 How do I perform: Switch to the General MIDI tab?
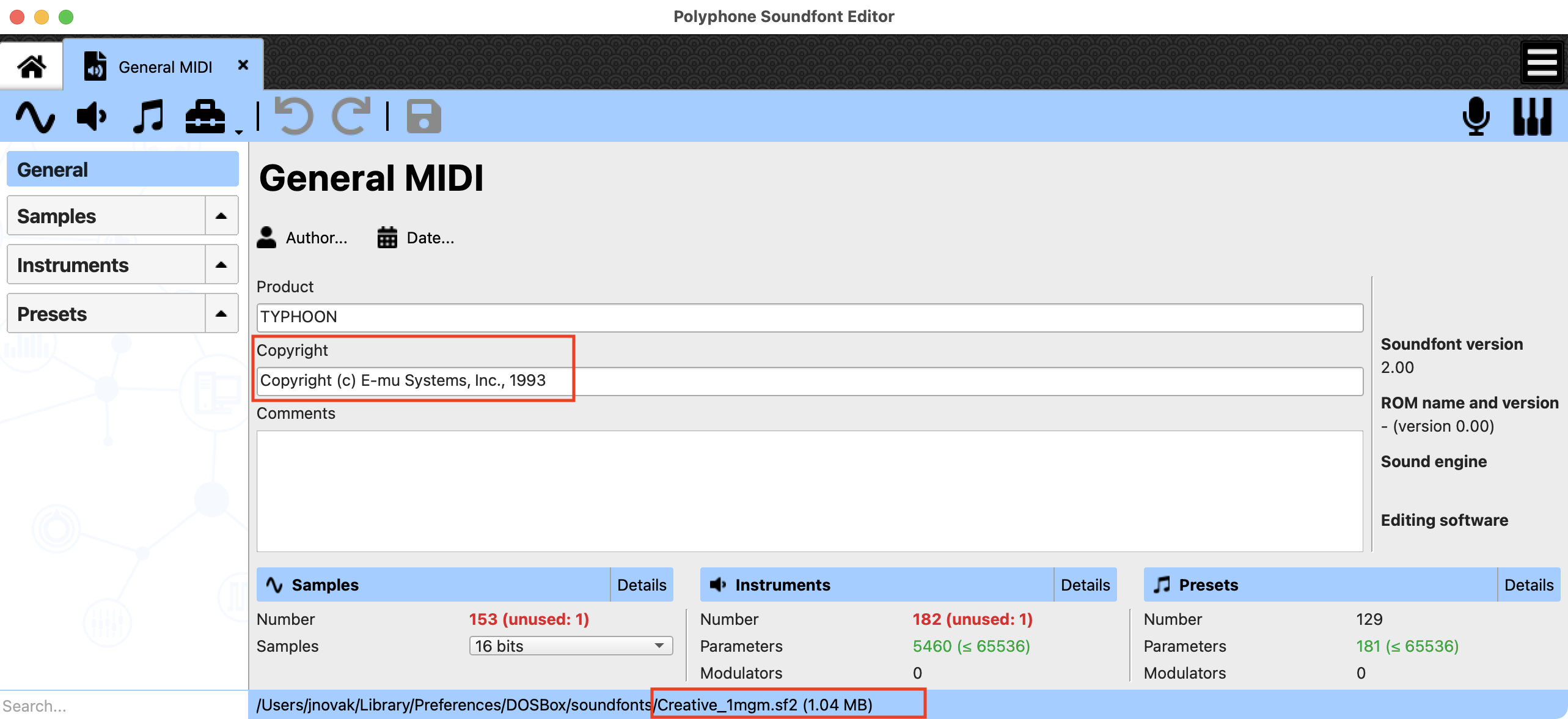164,66
